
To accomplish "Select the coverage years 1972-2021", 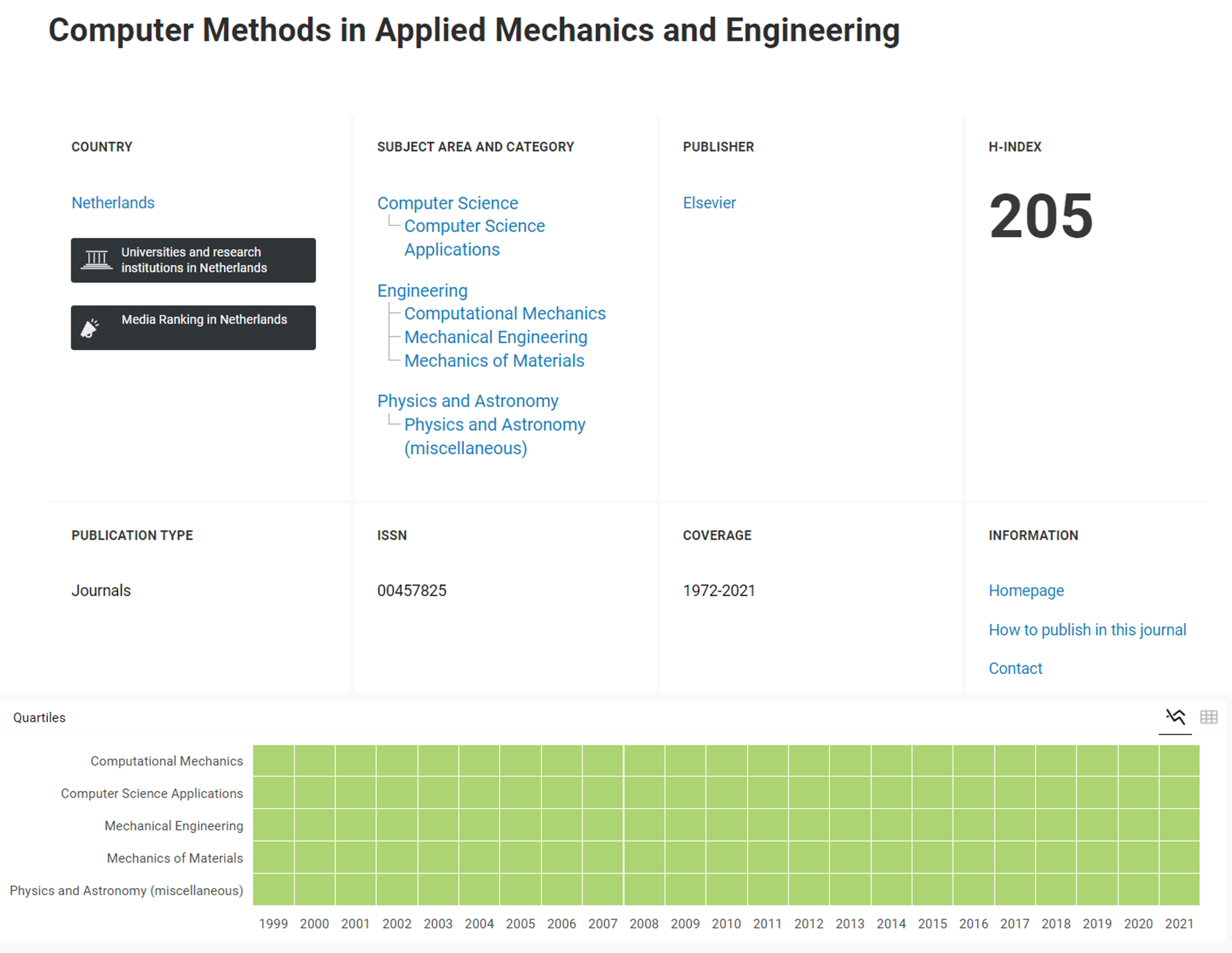I will (719, 590).
